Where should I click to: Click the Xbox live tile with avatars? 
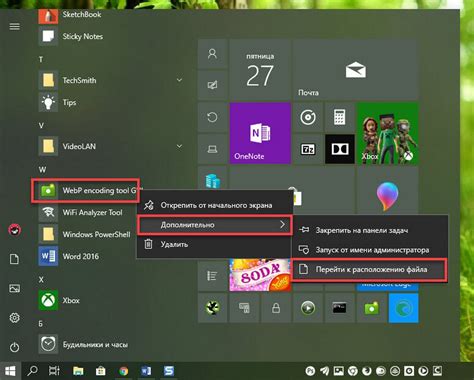coord(388,133)
